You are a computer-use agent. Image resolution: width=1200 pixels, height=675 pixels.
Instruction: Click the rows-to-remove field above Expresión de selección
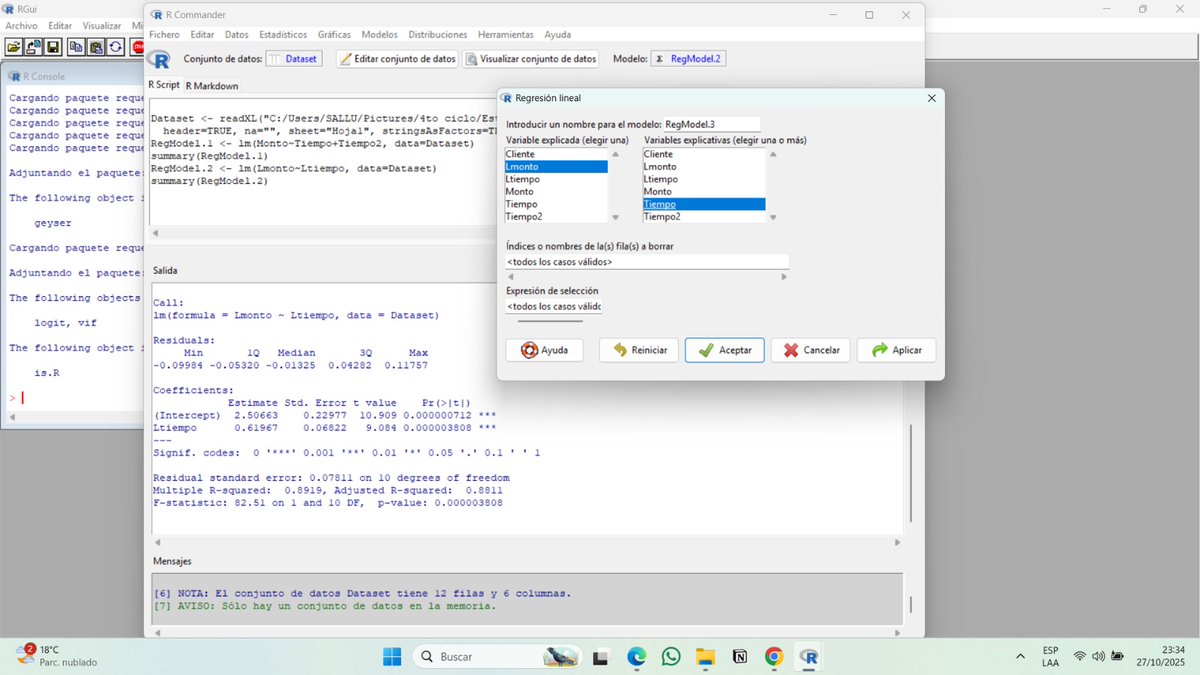tap(647, 262)
